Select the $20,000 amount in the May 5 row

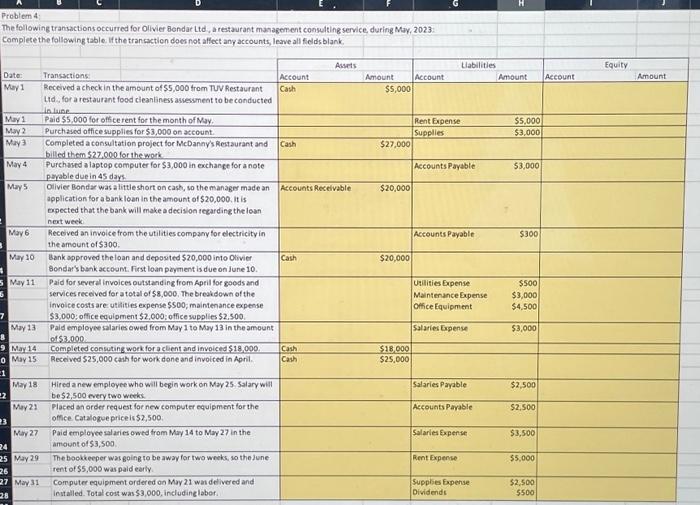point(395,188)
